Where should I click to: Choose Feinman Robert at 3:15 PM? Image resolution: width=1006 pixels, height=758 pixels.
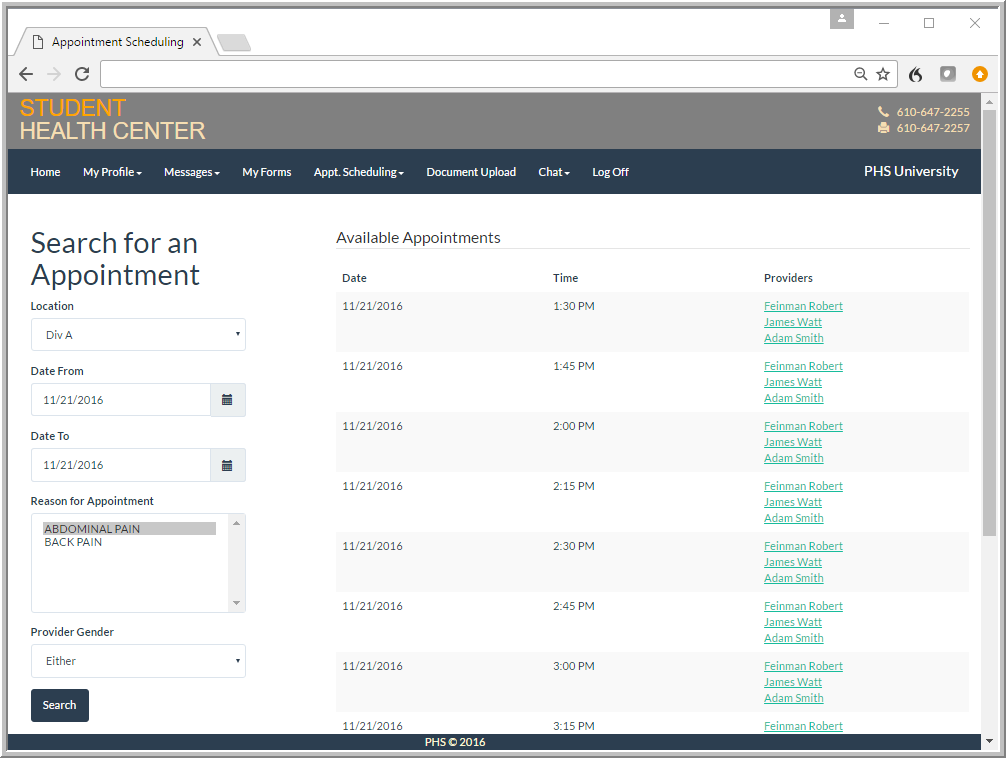click(x=803, y=727)
